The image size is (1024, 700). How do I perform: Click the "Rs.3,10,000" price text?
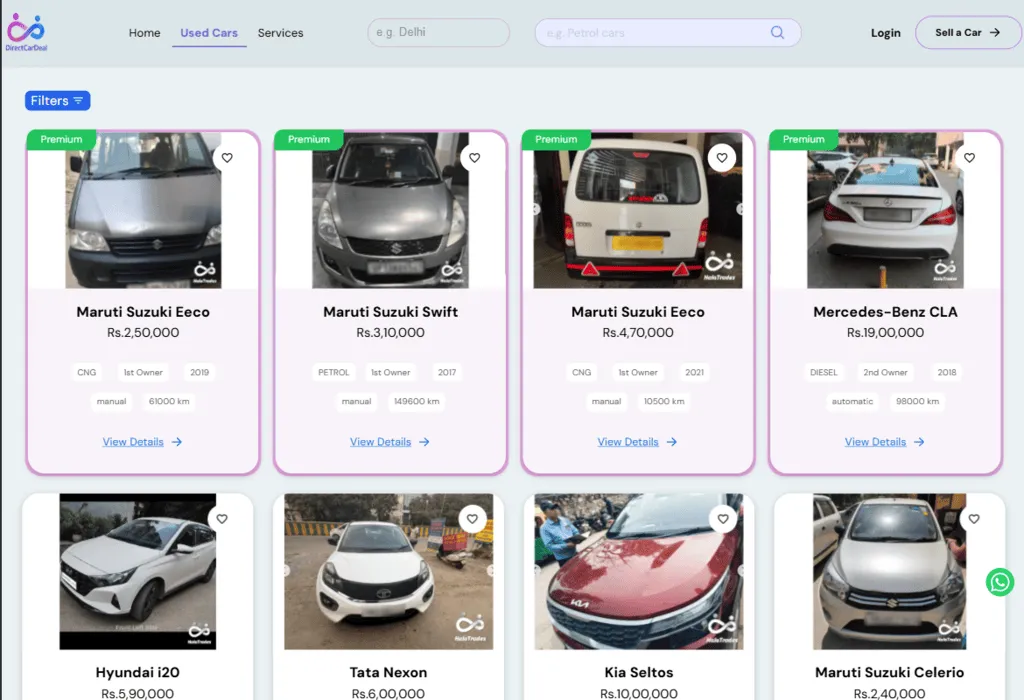[x=391, y=332]
